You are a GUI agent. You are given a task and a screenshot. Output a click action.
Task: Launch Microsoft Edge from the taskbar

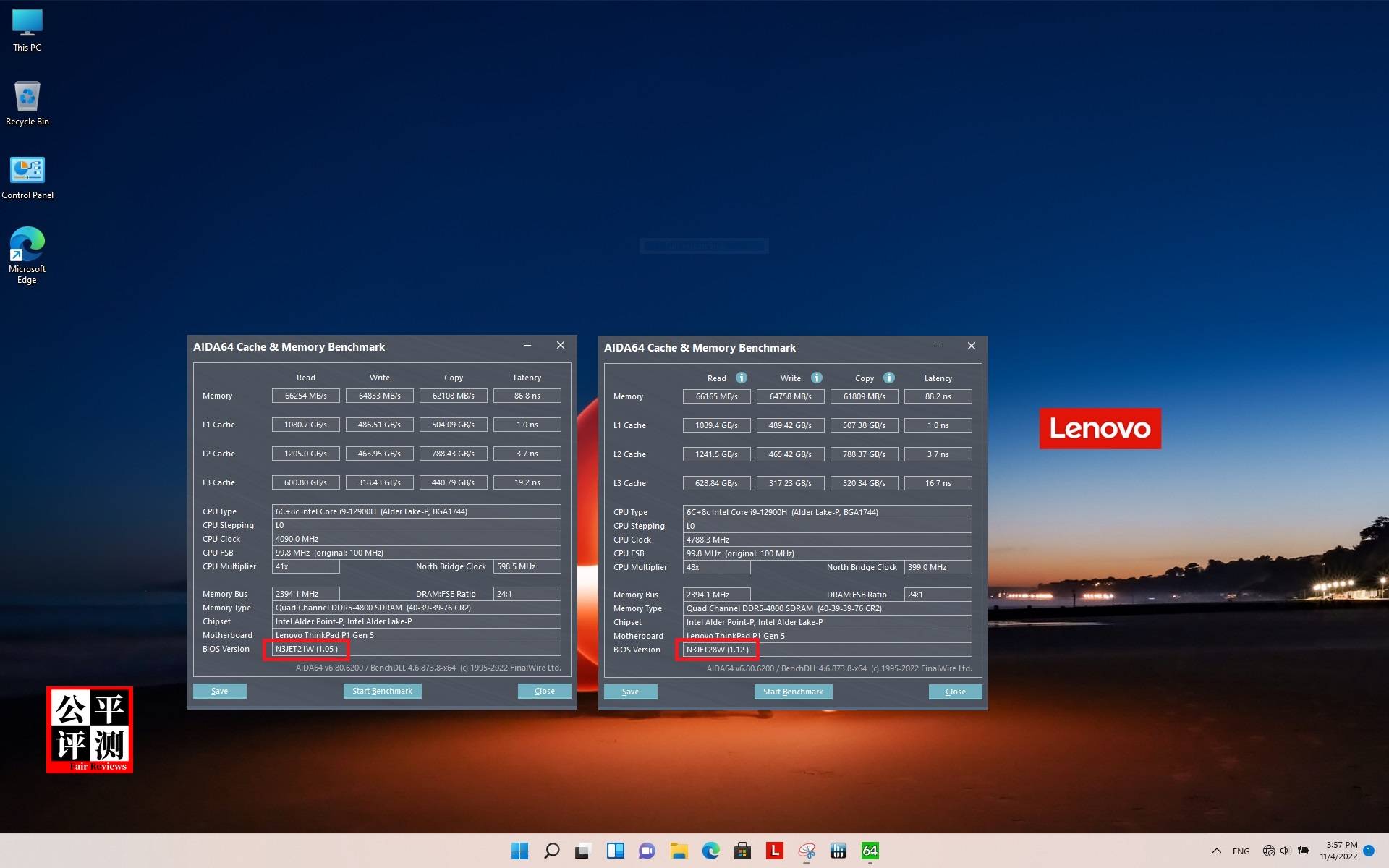pyautogui.click(x=713, y=851)
